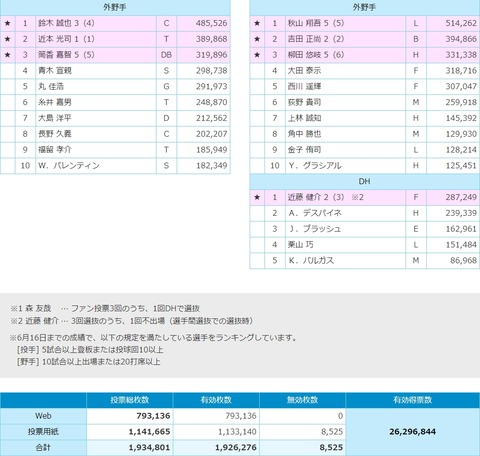This screenshot has height=456, width=480.
Task: Select player name W. バレンティン
Action: pos(69,166)
